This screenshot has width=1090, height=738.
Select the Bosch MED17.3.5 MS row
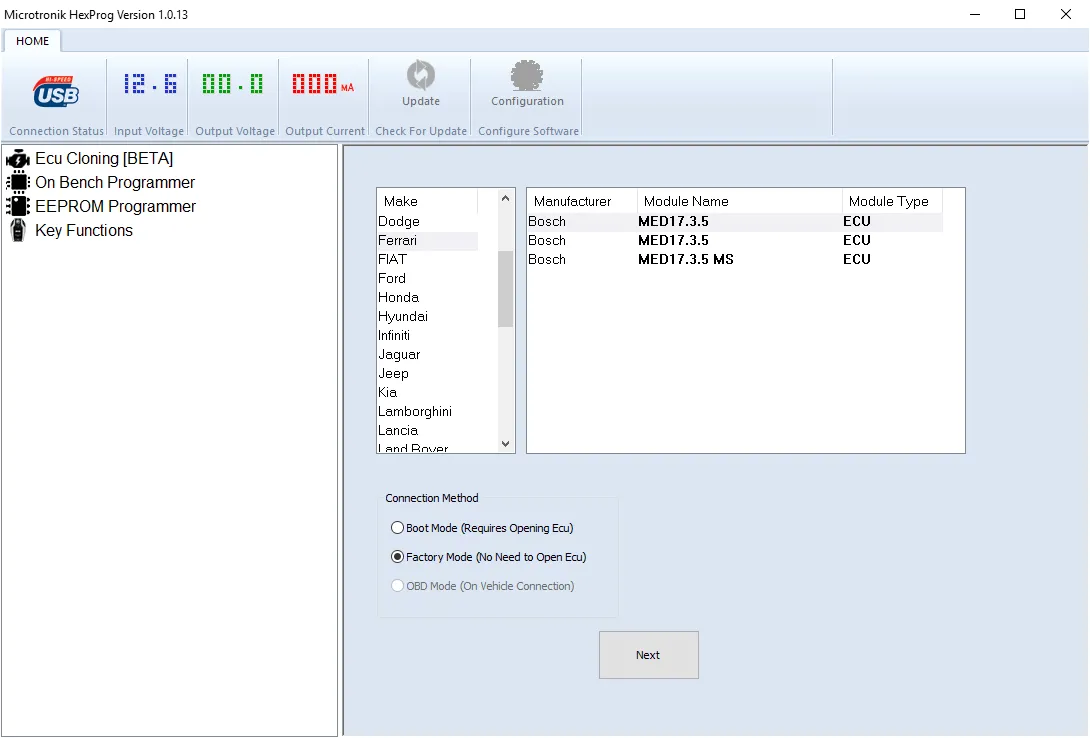[x=735, y=259]
